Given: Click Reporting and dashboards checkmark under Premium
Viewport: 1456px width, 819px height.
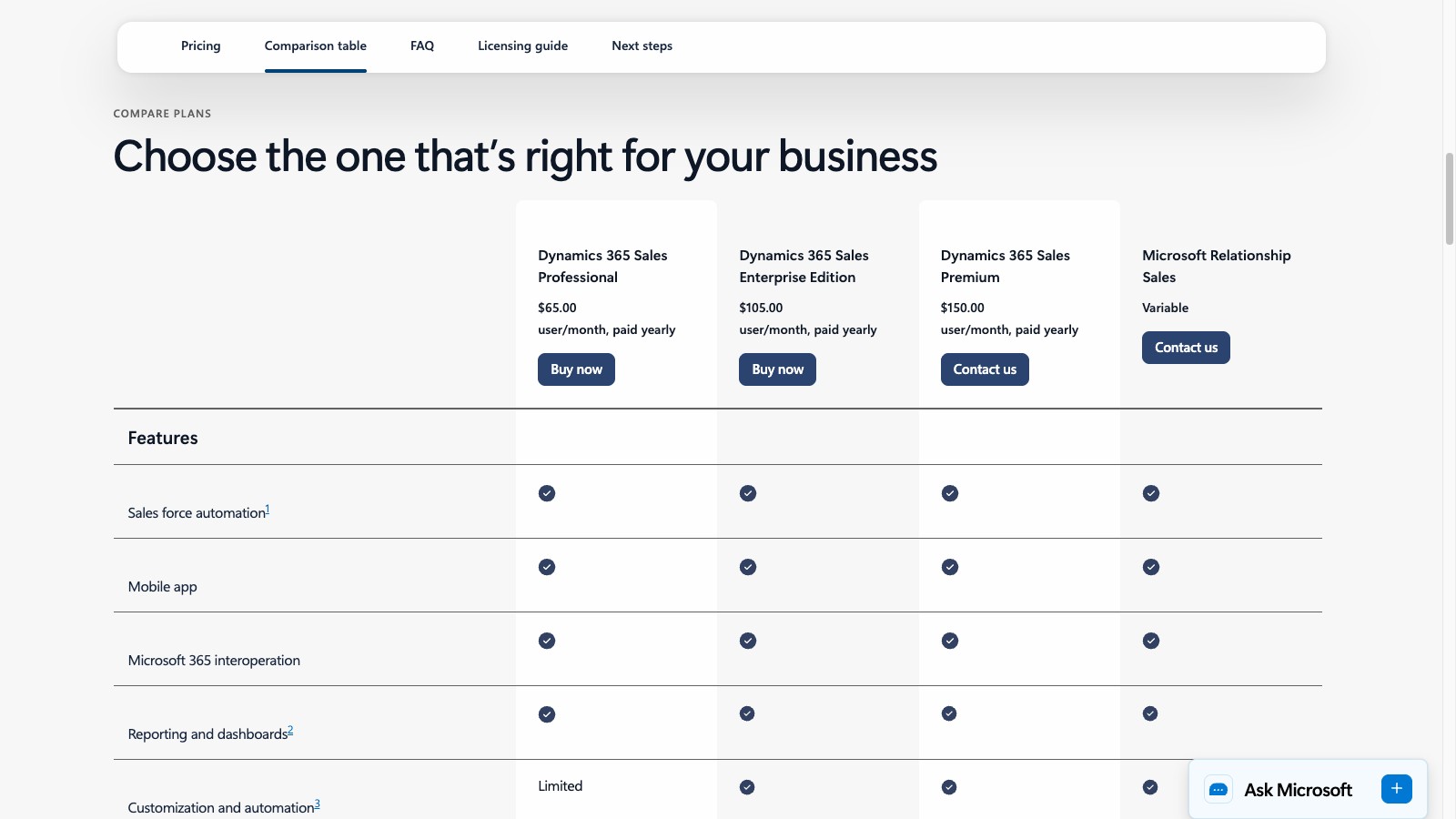Looking at the screenshot, I should 949,713.
